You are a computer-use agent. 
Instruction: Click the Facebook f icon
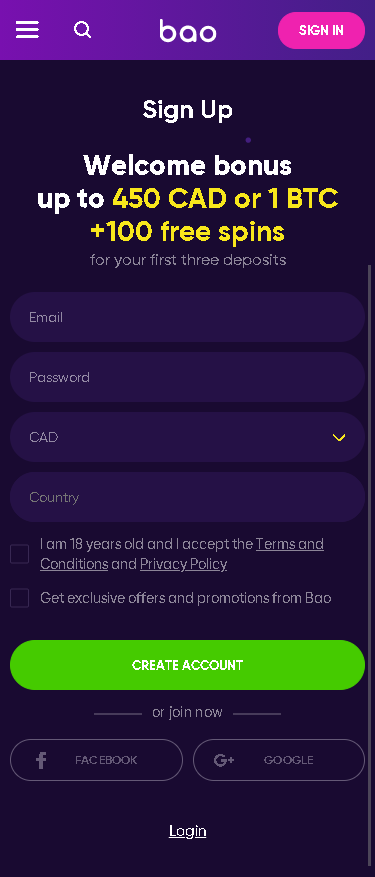coord(41,760)
